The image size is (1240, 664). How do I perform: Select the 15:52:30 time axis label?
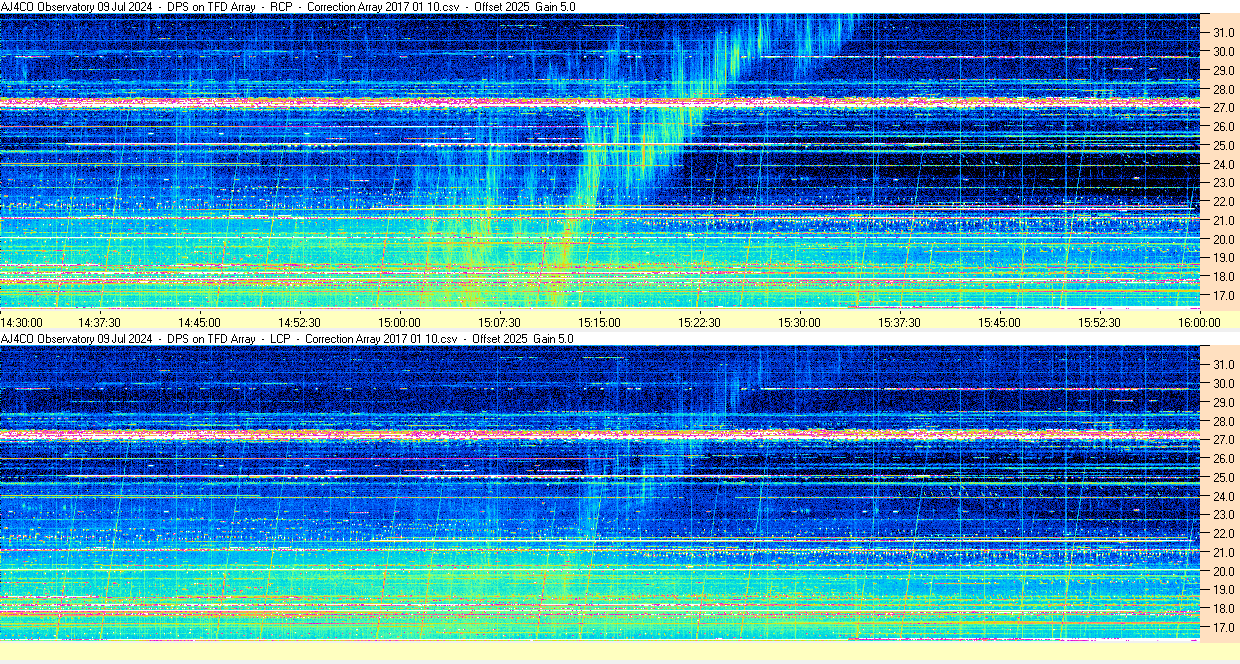(1099, 322)
